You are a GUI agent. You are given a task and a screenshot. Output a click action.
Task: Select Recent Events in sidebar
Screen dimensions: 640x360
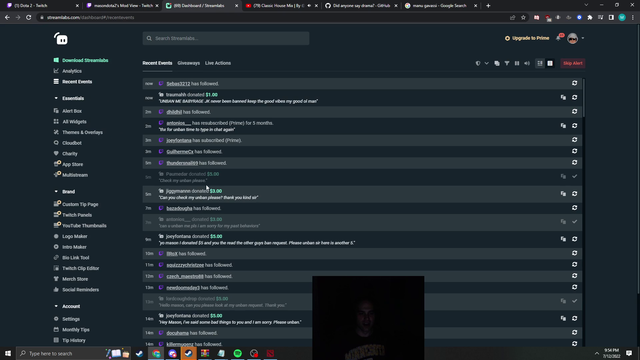pos(77,82)
